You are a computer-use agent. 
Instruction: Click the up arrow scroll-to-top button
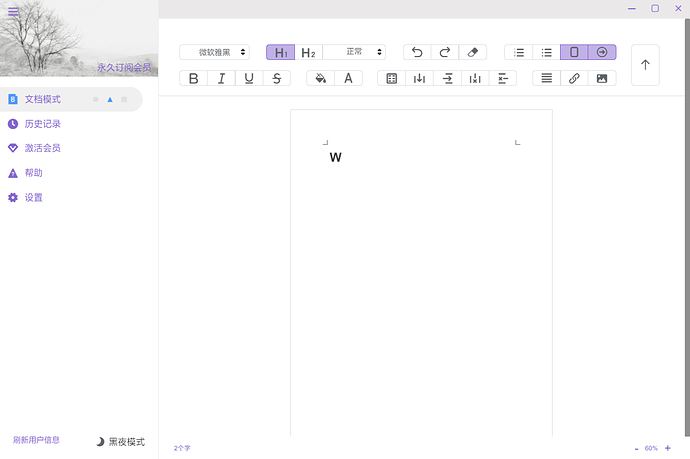[645, 65]
